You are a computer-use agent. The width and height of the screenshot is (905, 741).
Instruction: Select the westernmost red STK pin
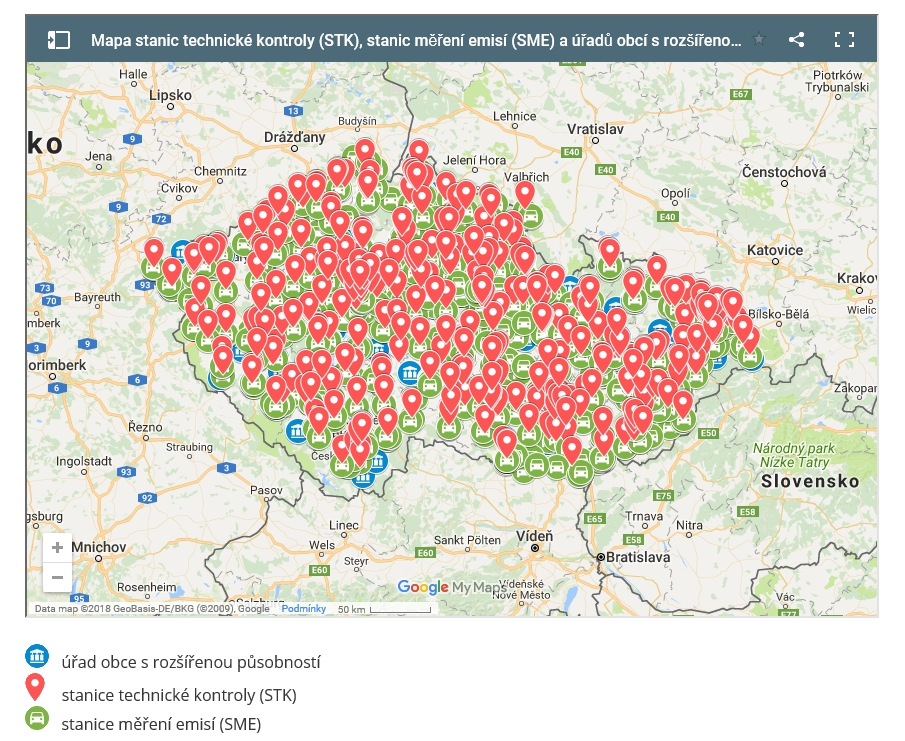[154, 252]
